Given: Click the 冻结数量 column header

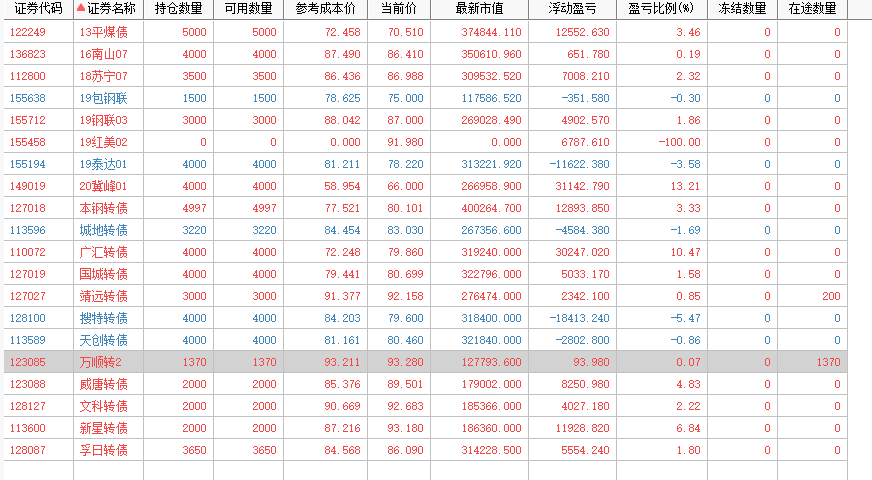Looking at the screenshot, I should tap(742, 8).
